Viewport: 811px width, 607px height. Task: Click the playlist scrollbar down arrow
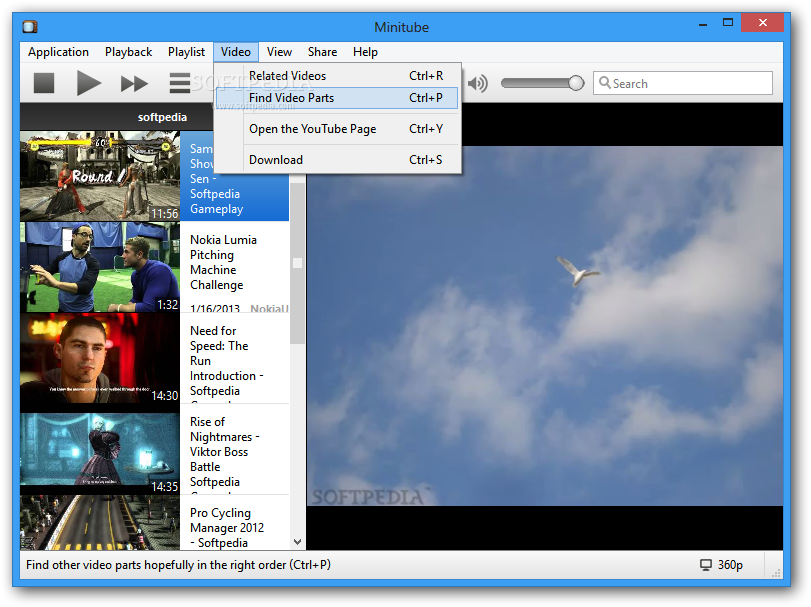297,542
